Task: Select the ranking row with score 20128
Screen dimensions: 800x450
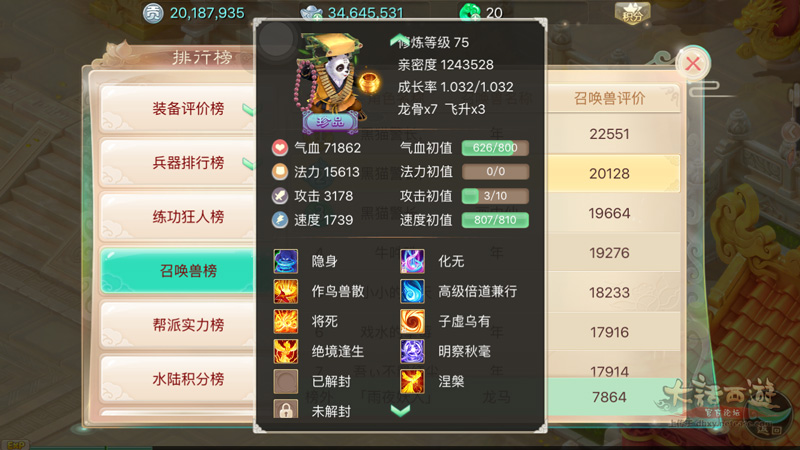Action: coord(612,173)
